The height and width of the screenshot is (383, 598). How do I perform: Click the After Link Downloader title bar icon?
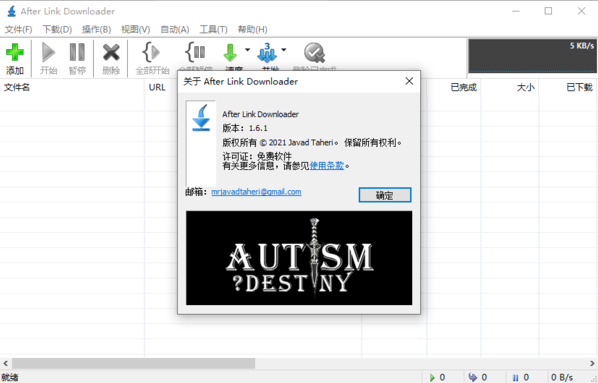pyautogui.click(x=11, y=11)
